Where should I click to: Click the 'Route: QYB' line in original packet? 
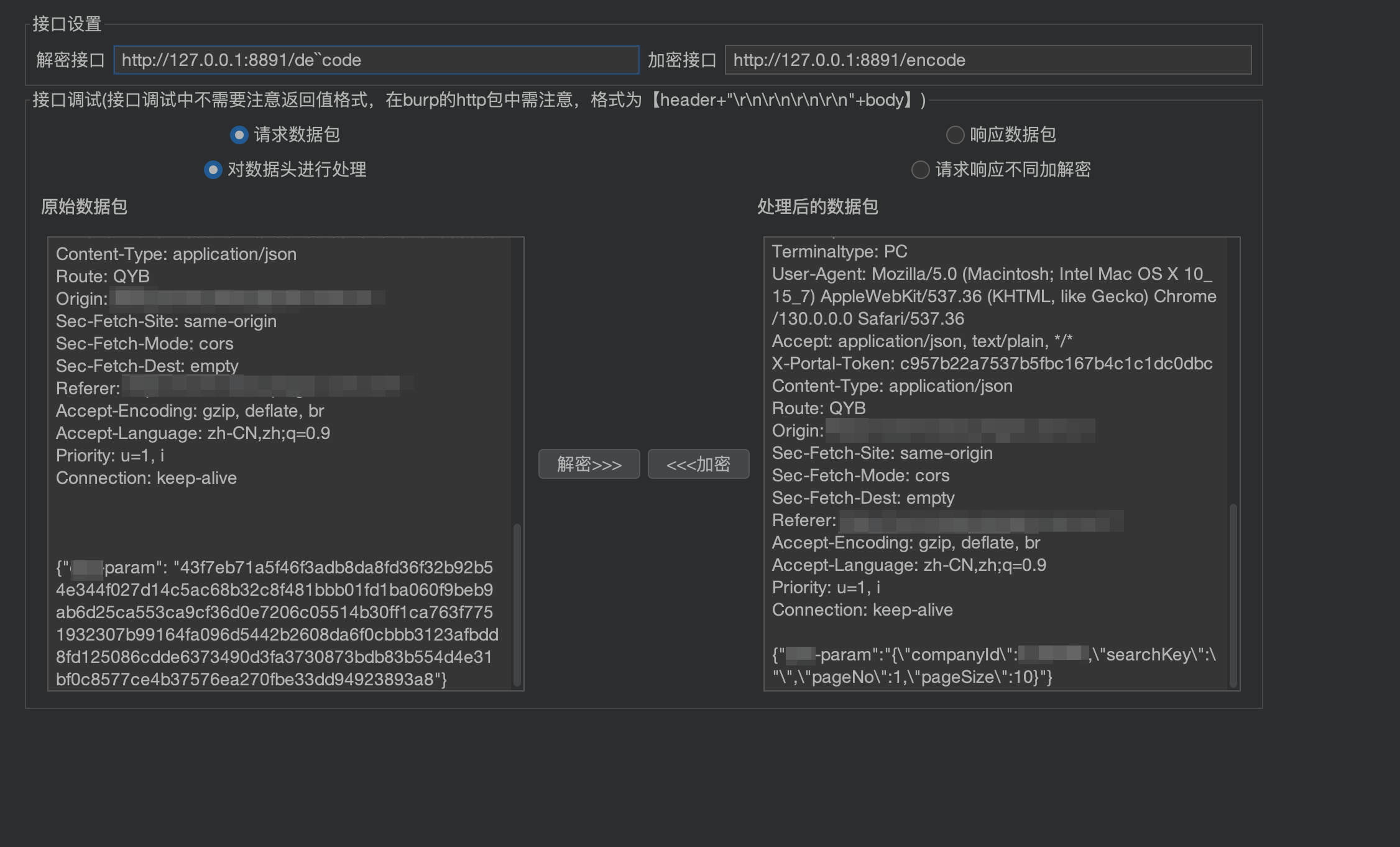[103, 276]
